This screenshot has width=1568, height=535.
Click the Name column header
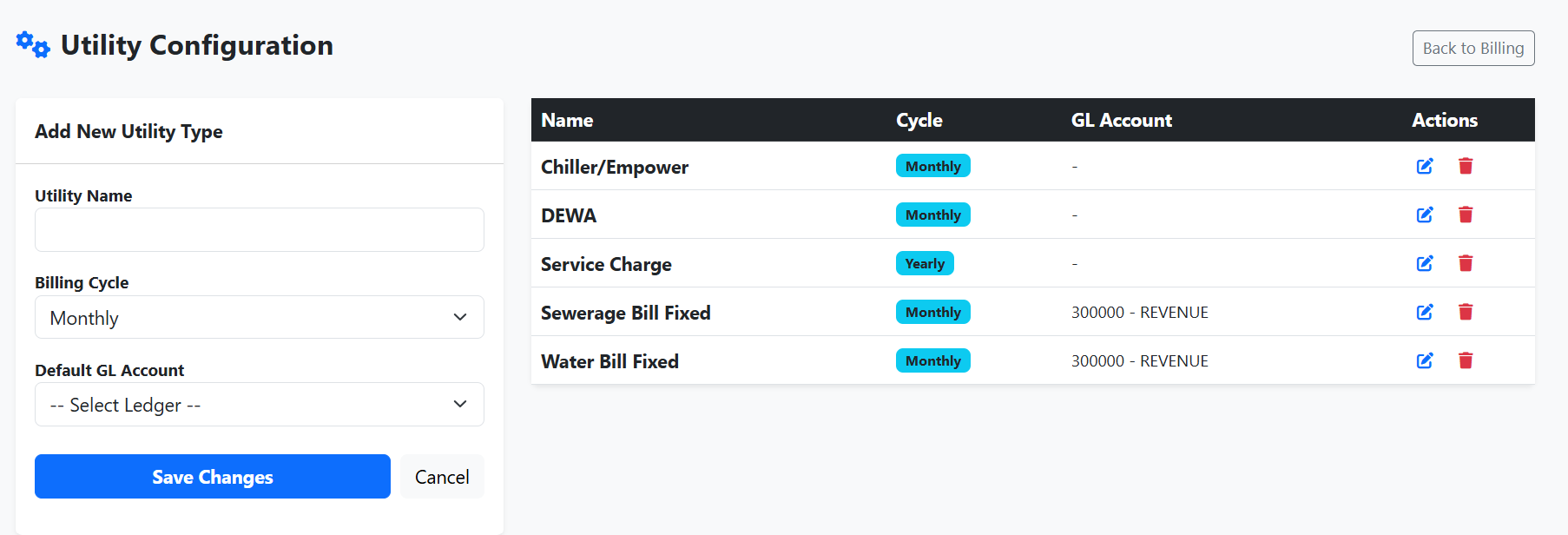[x=567, y=121]
